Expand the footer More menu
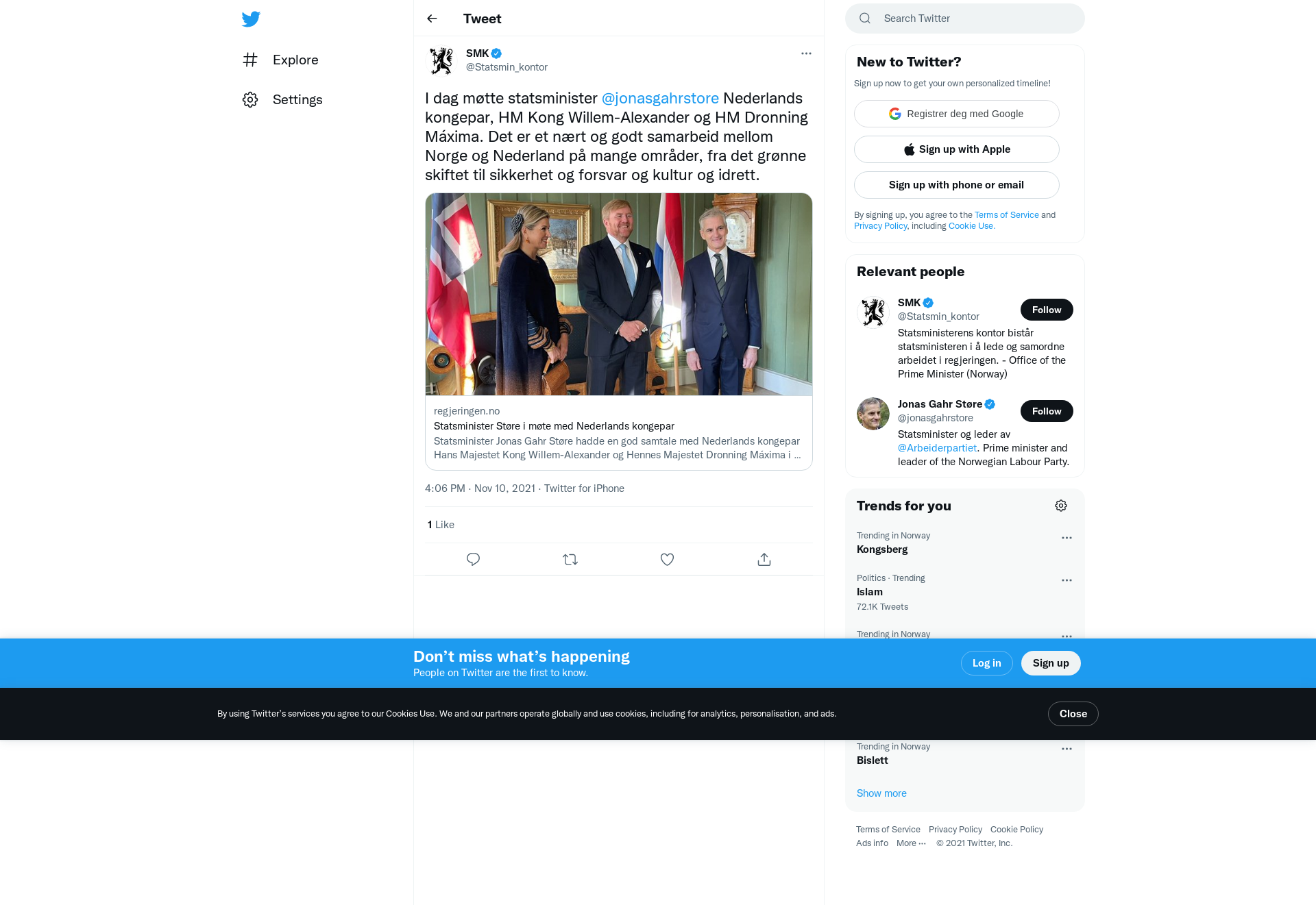 tap(911, 843)
